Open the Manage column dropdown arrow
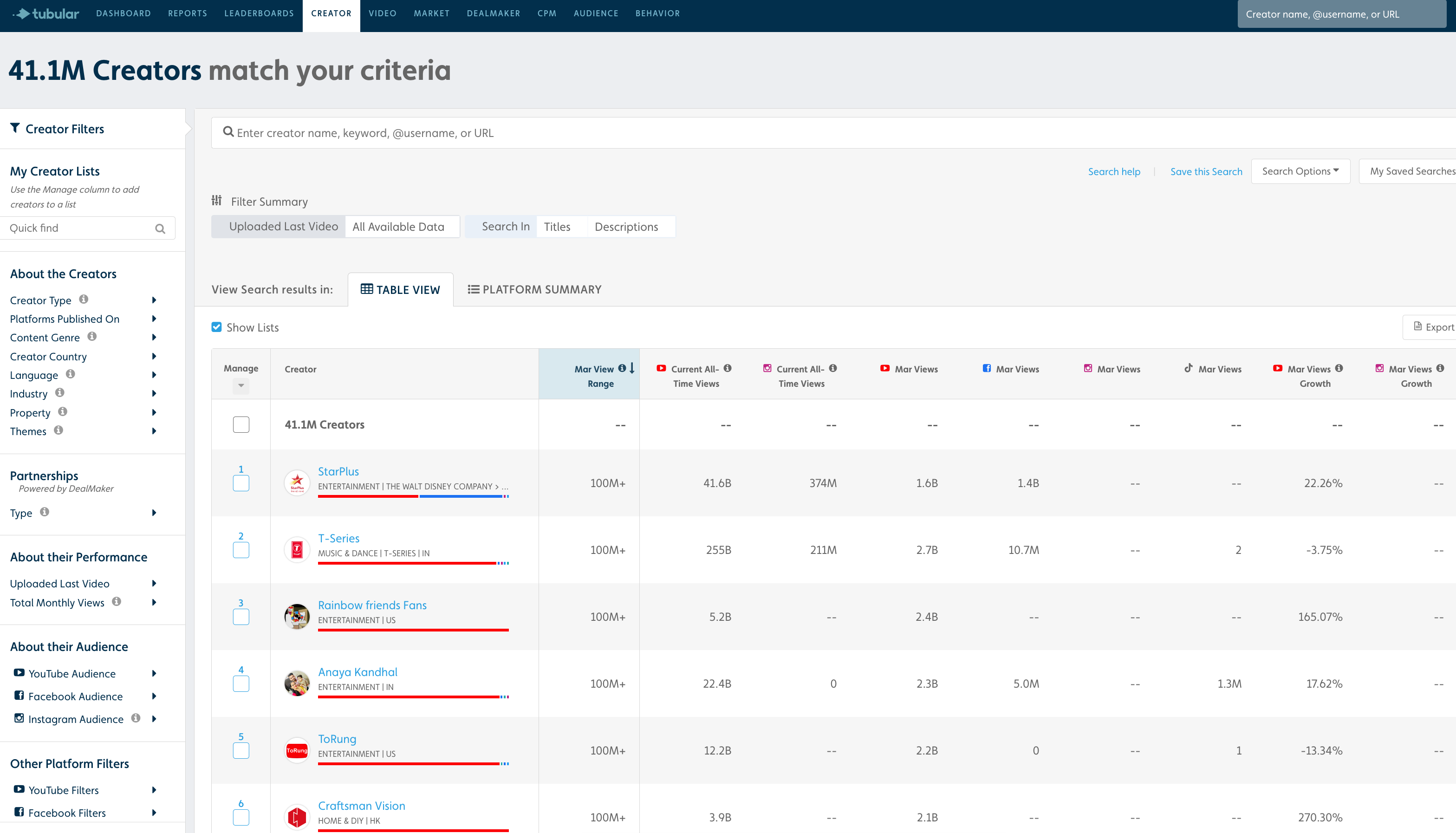 (x=241, y=385)
